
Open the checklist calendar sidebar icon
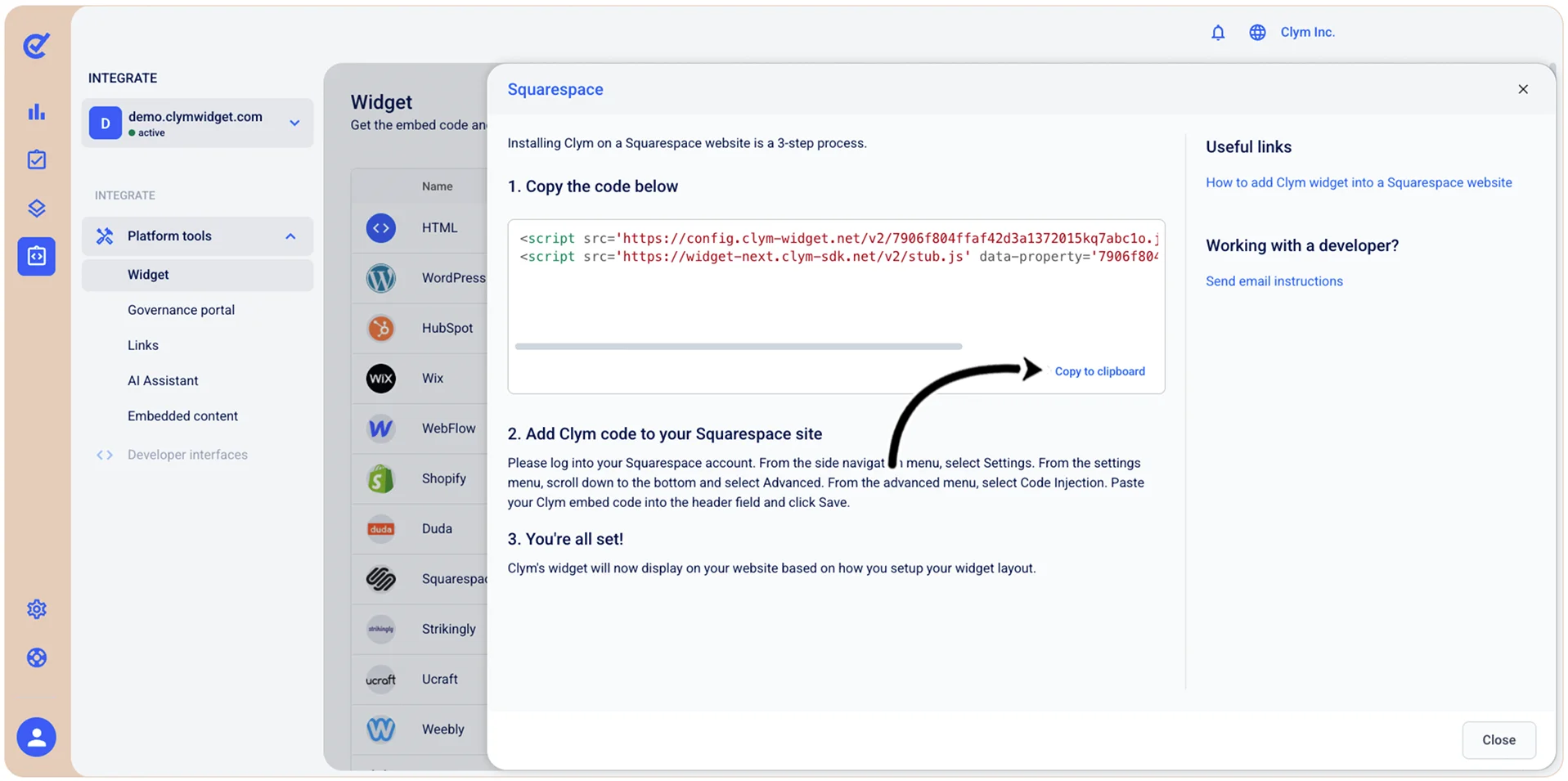click(37, 159)
